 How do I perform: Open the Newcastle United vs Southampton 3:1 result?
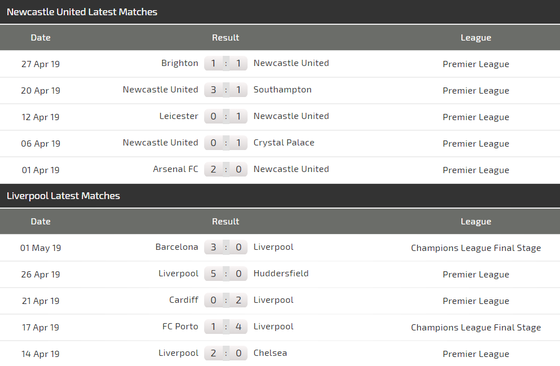coord(226,90)
